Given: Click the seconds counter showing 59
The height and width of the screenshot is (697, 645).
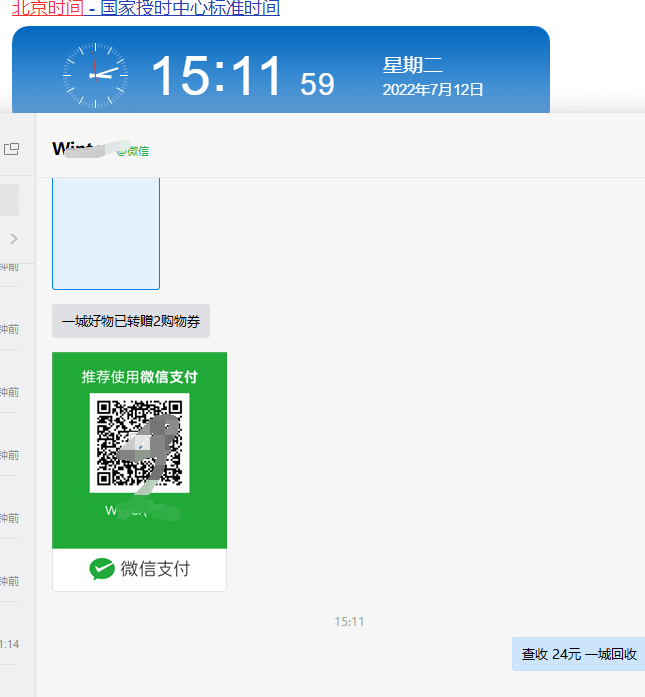Looking at the screenshot, I should (317, 85).
